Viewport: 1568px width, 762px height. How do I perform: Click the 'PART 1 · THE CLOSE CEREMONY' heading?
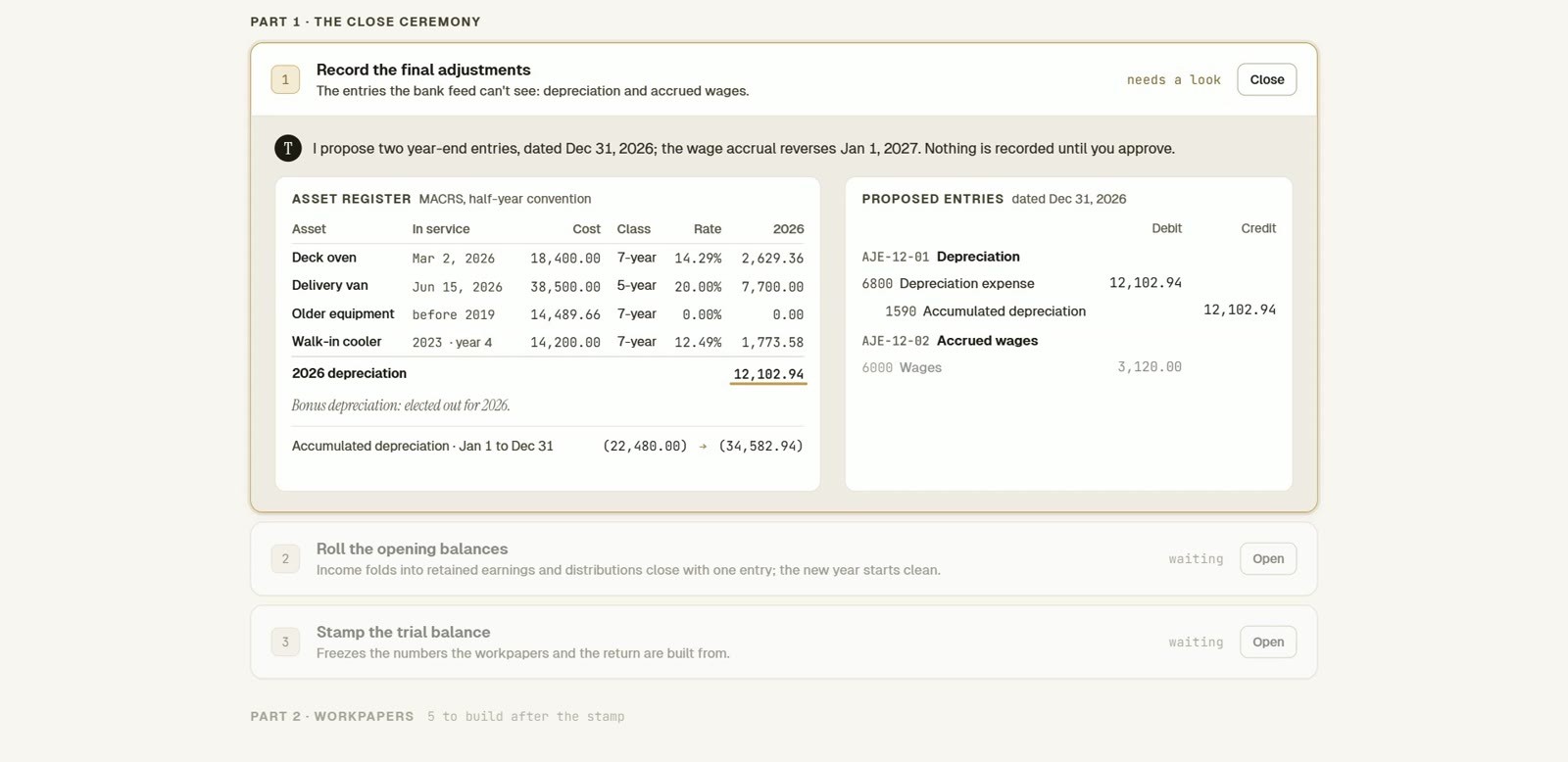(x=366, y=22)
